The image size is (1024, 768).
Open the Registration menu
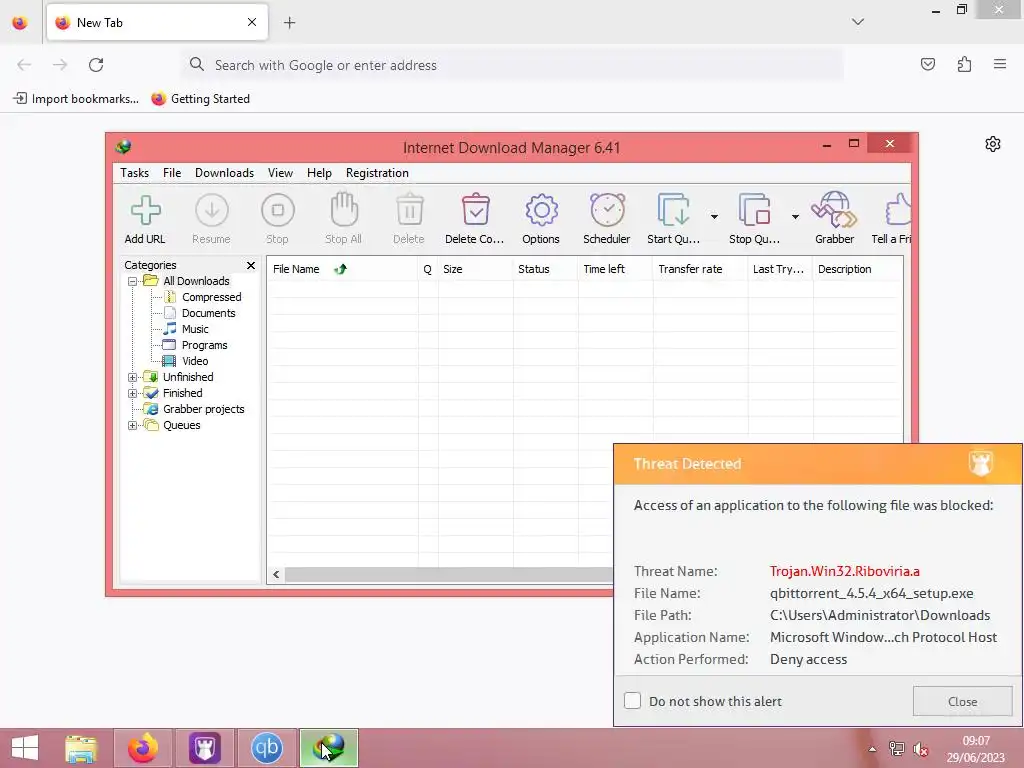click(x=377, y=173)
